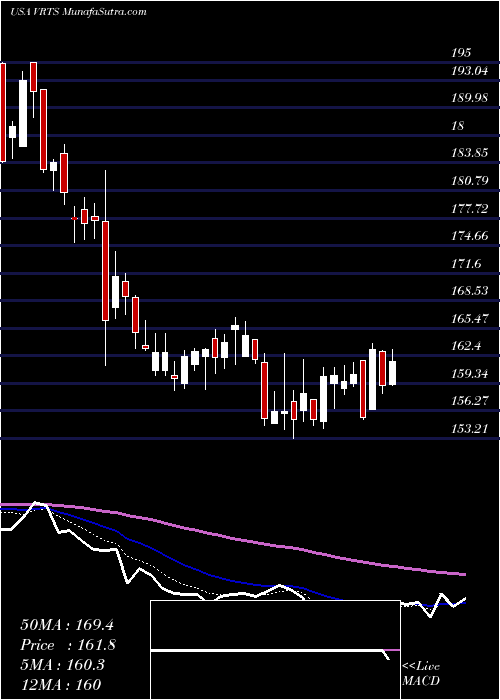
Task: Click the Price : 161.8 readout
Action: 68,645
